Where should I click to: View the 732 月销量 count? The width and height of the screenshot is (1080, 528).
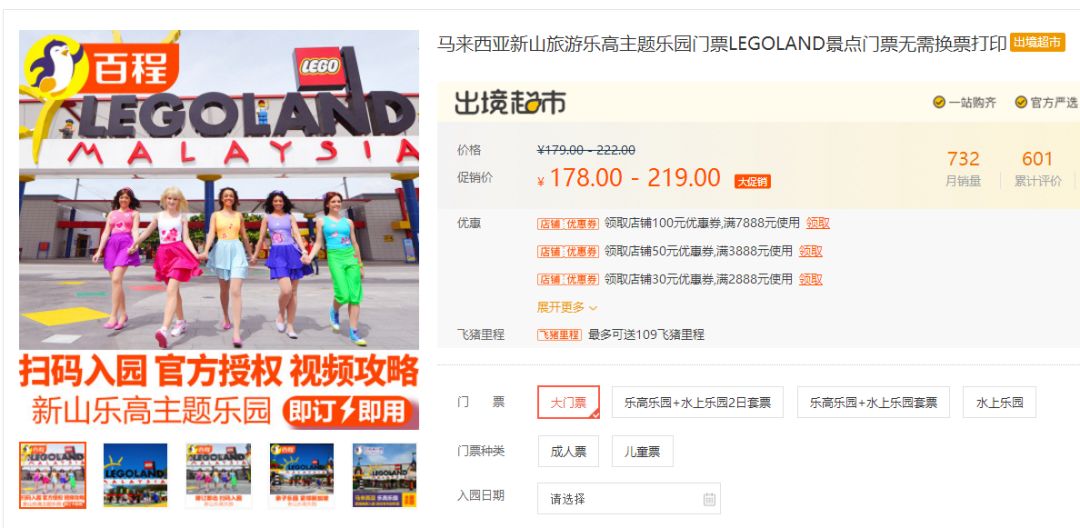(963, 169)
